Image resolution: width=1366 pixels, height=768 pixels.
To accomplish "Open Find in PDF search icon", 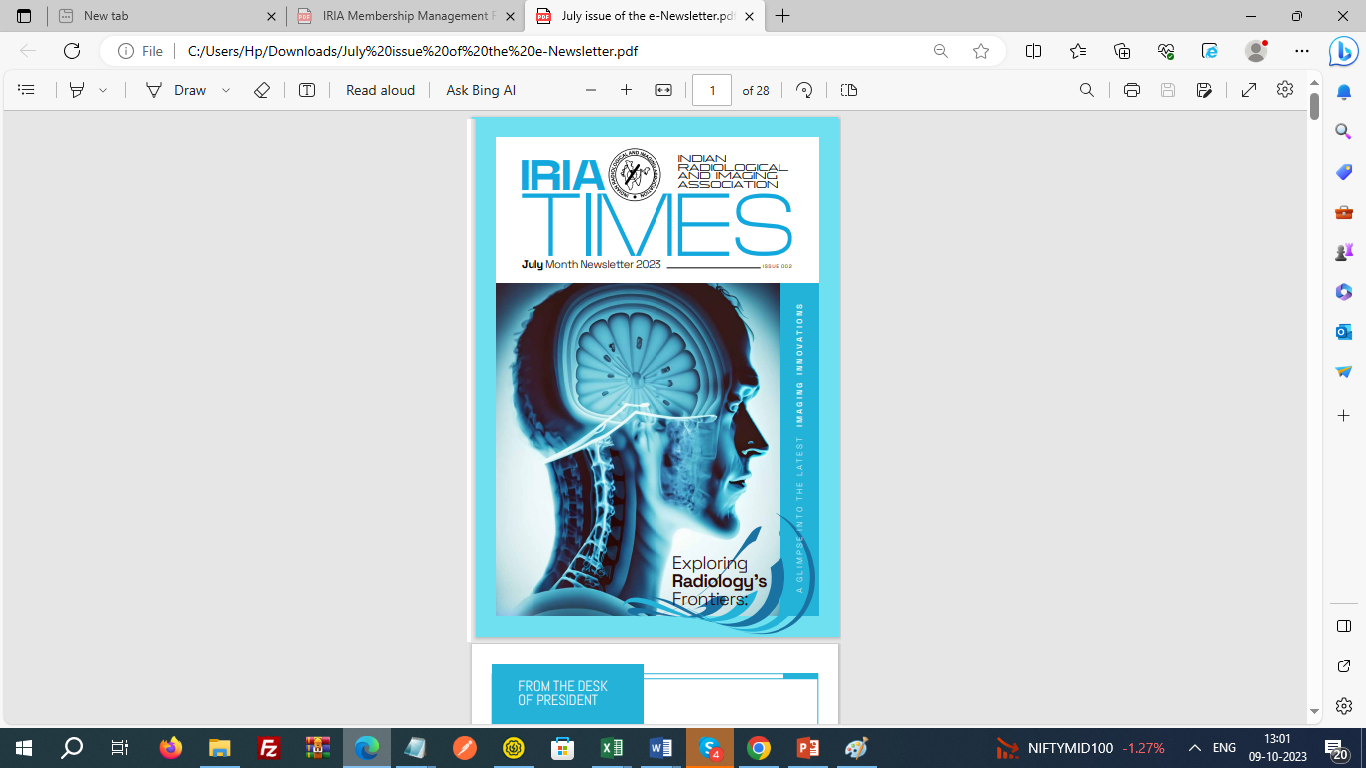I will [1087, 90].
